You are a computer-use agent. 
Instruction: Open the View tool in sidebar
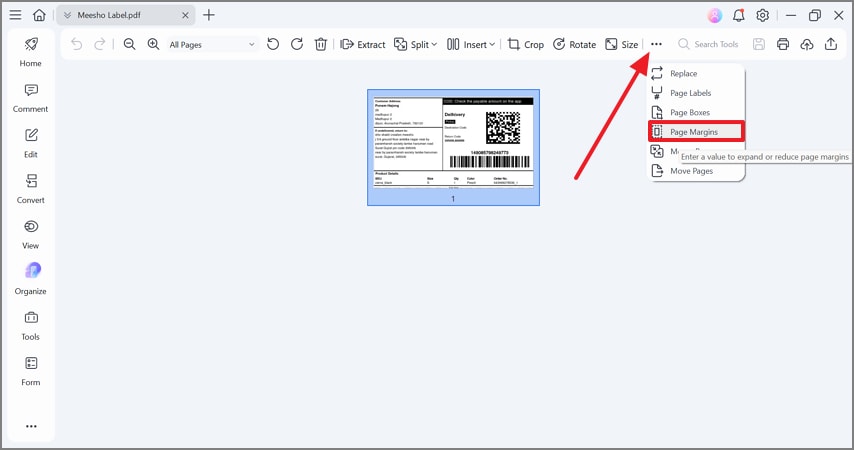coord(30,235)
